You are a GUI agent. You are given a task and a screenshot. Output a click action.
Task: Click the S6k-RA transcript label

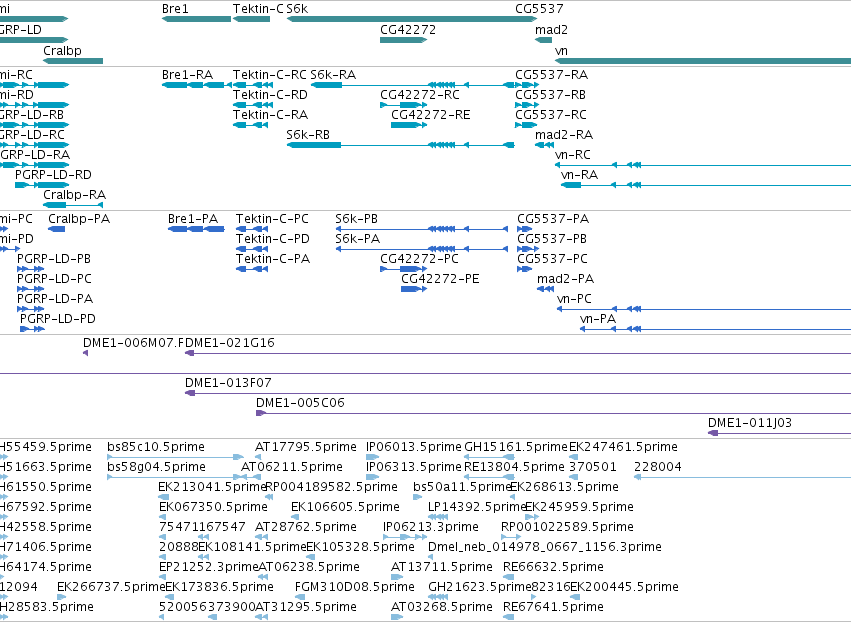click(333, 74)
